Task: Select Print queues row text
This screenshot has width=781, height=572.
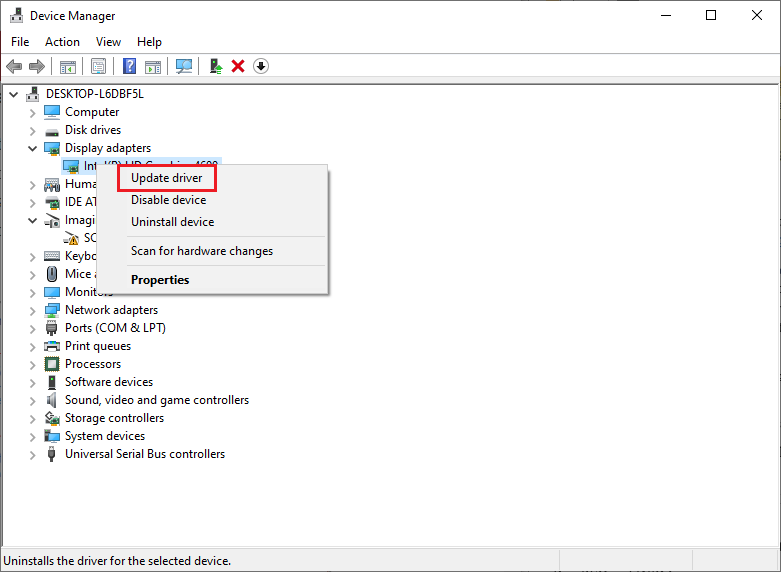Action: tap(98, 346)
